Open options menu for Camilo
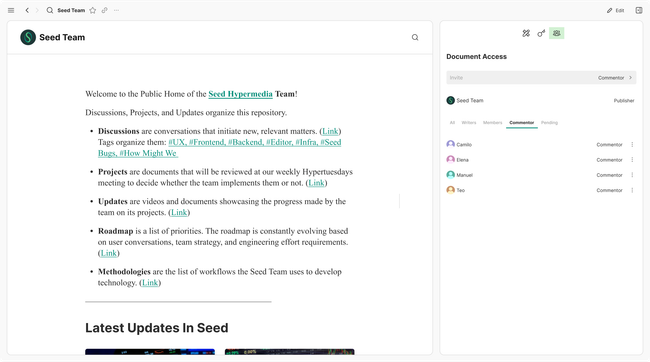650x362 pixels. [632, 145]
